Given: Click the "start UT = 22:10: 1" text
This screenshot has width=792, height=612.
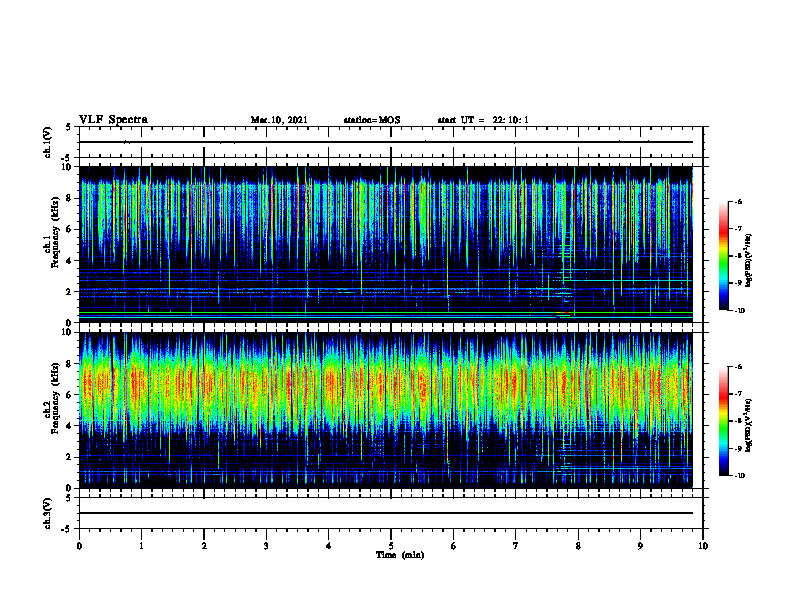Looking at the screenshot, I should [483, 120].
